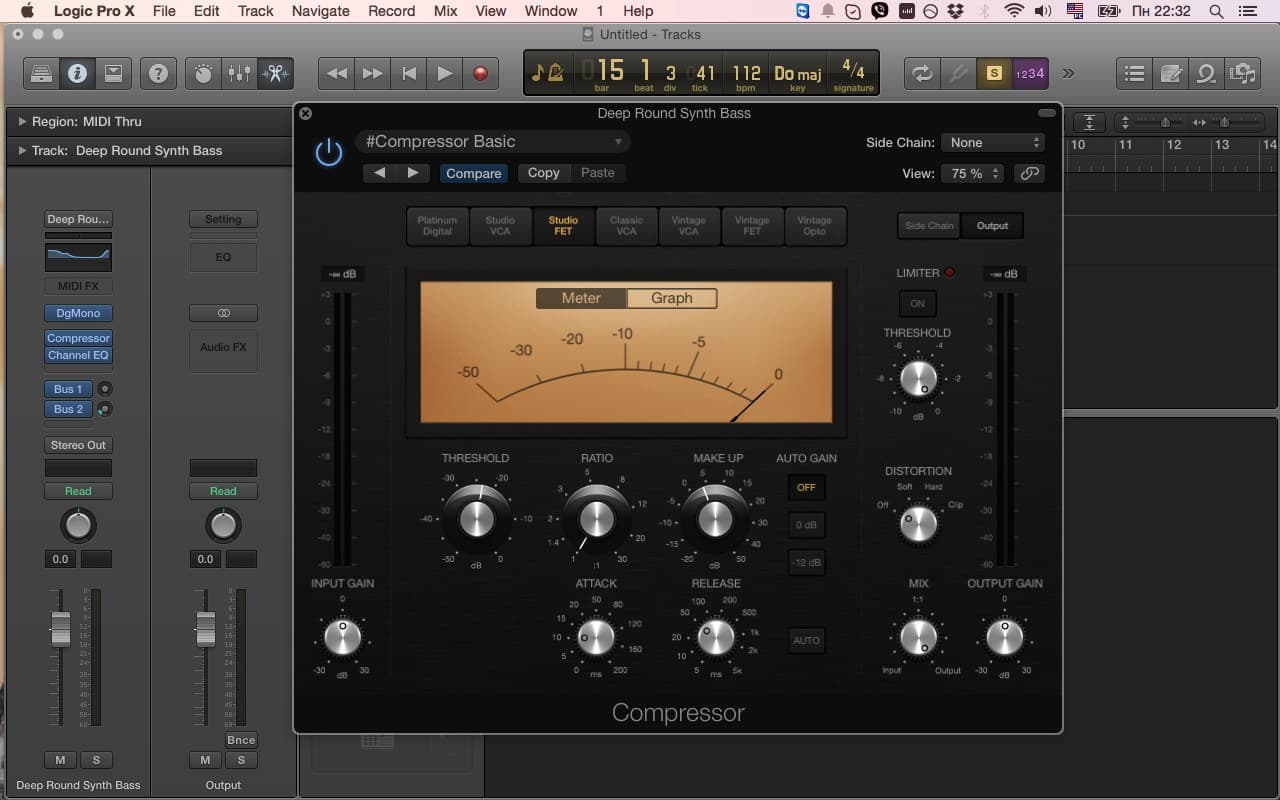Open the Library panel icon
The width and height of the screenshot is (1280, 800).
point(41,73)
